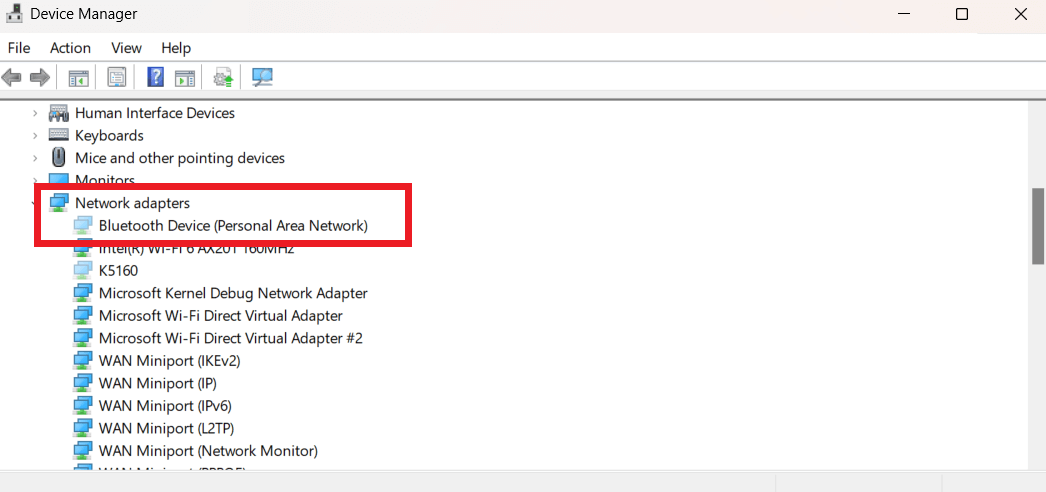Click the Human Interface Devices icon
This screenshot has width=1046, height=492.
(x=59, y=113)
